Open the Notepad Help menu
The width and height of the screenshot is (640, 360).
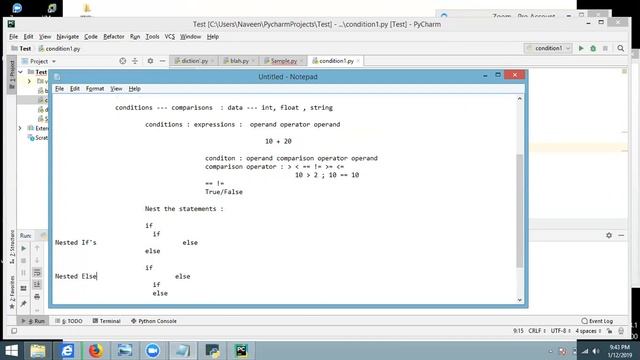tap(134, 89)
